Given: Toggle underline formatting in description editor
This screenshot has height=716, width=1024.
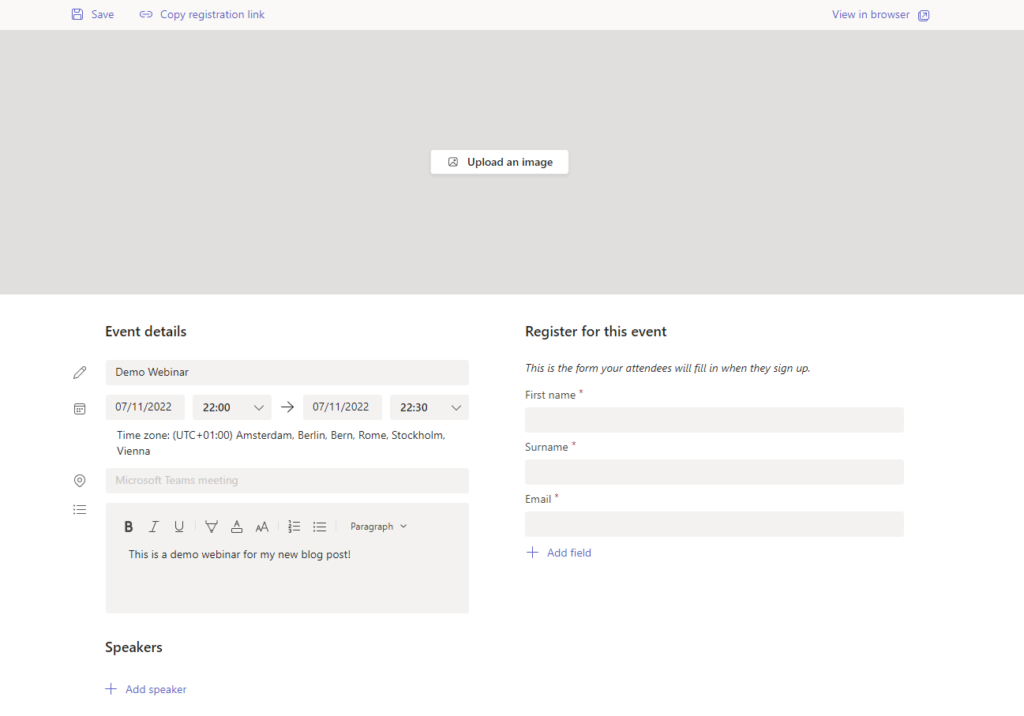Looking at the screenshot, I should [179, 527].
